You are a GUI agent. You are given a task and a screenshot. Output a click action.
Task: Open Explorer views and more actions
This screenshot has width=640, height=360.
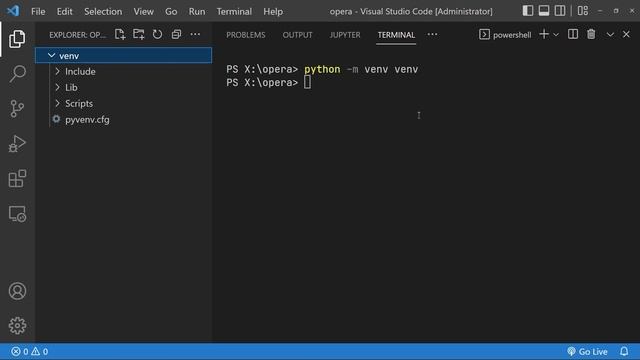point(195,34)
